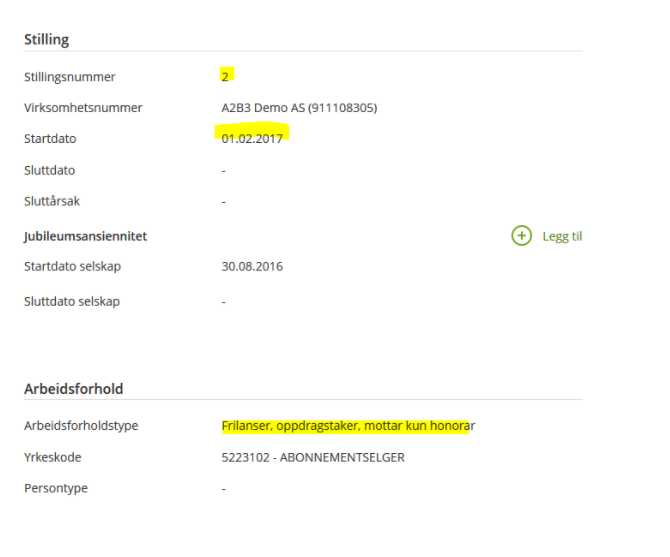Click the highlighted date 01.02.2017
Viewport: 670px width, 557px height.
point(252,138)
